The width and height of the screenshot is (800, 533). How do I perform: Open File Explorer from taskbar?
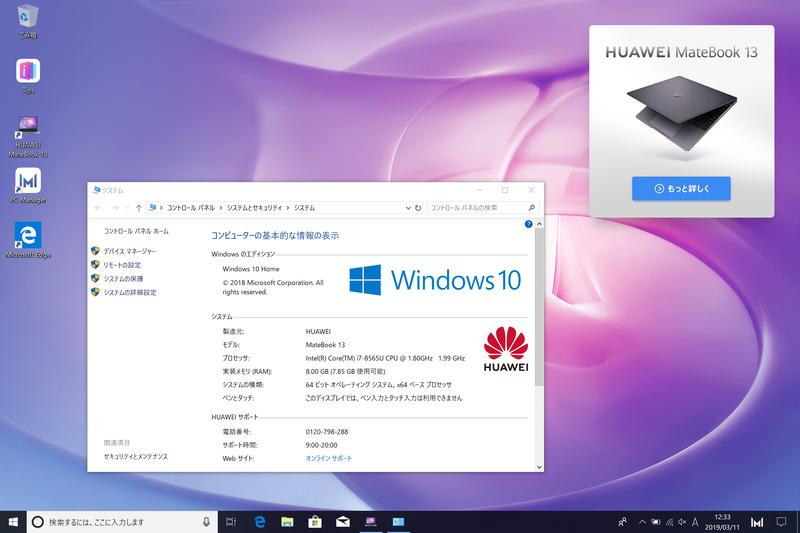287,522
